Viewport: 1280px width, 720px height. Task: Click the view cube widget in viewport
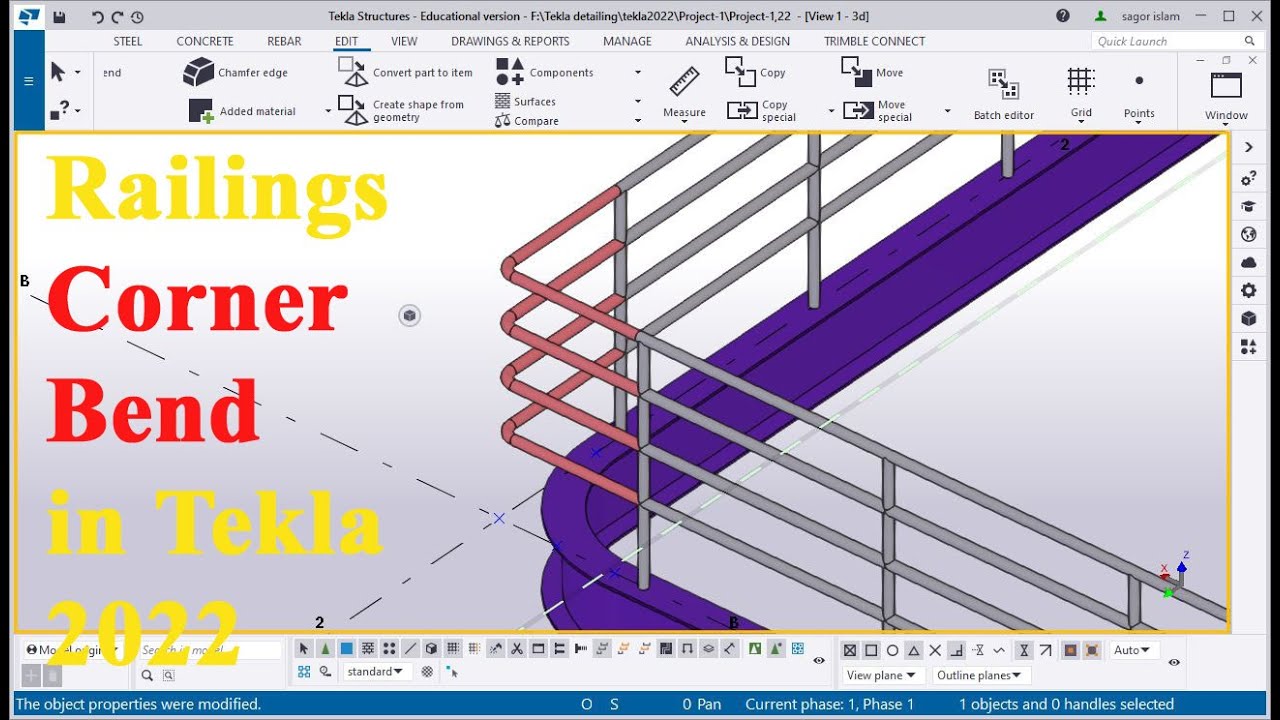409,316
